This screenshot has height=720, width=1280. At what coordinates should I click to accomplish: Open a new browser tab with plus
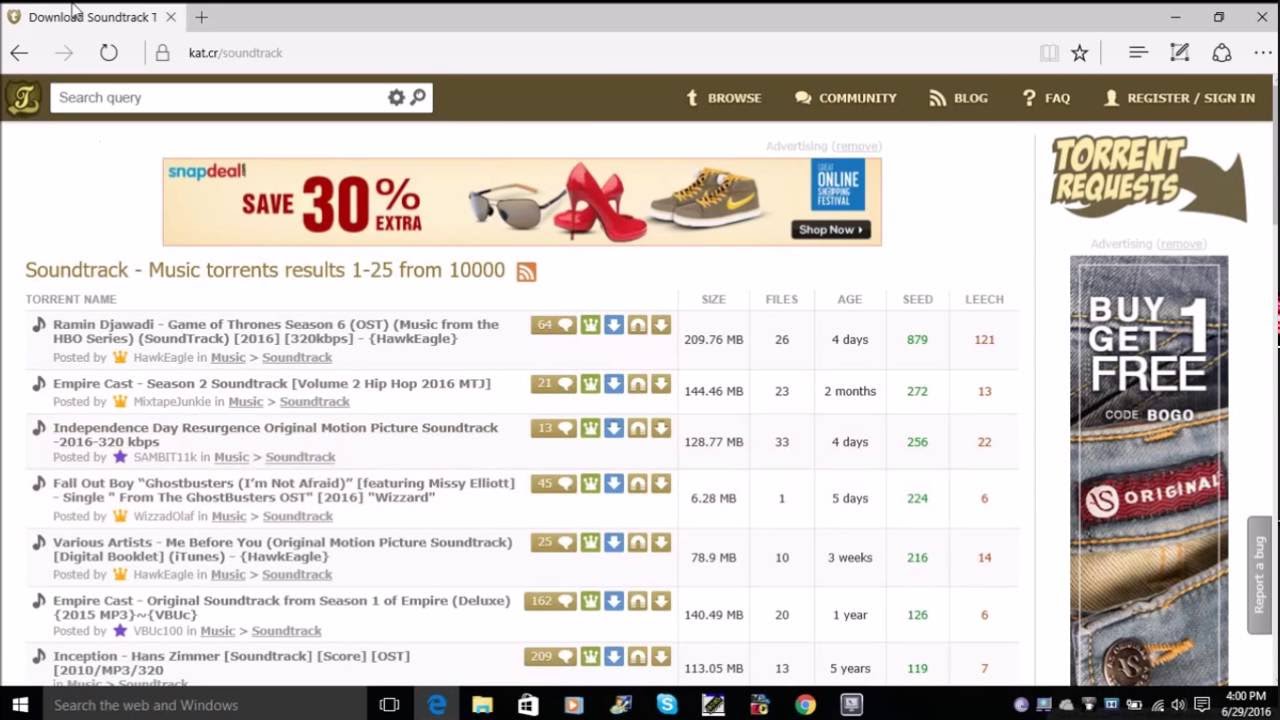pyautogui.click(x=201, y=17)
